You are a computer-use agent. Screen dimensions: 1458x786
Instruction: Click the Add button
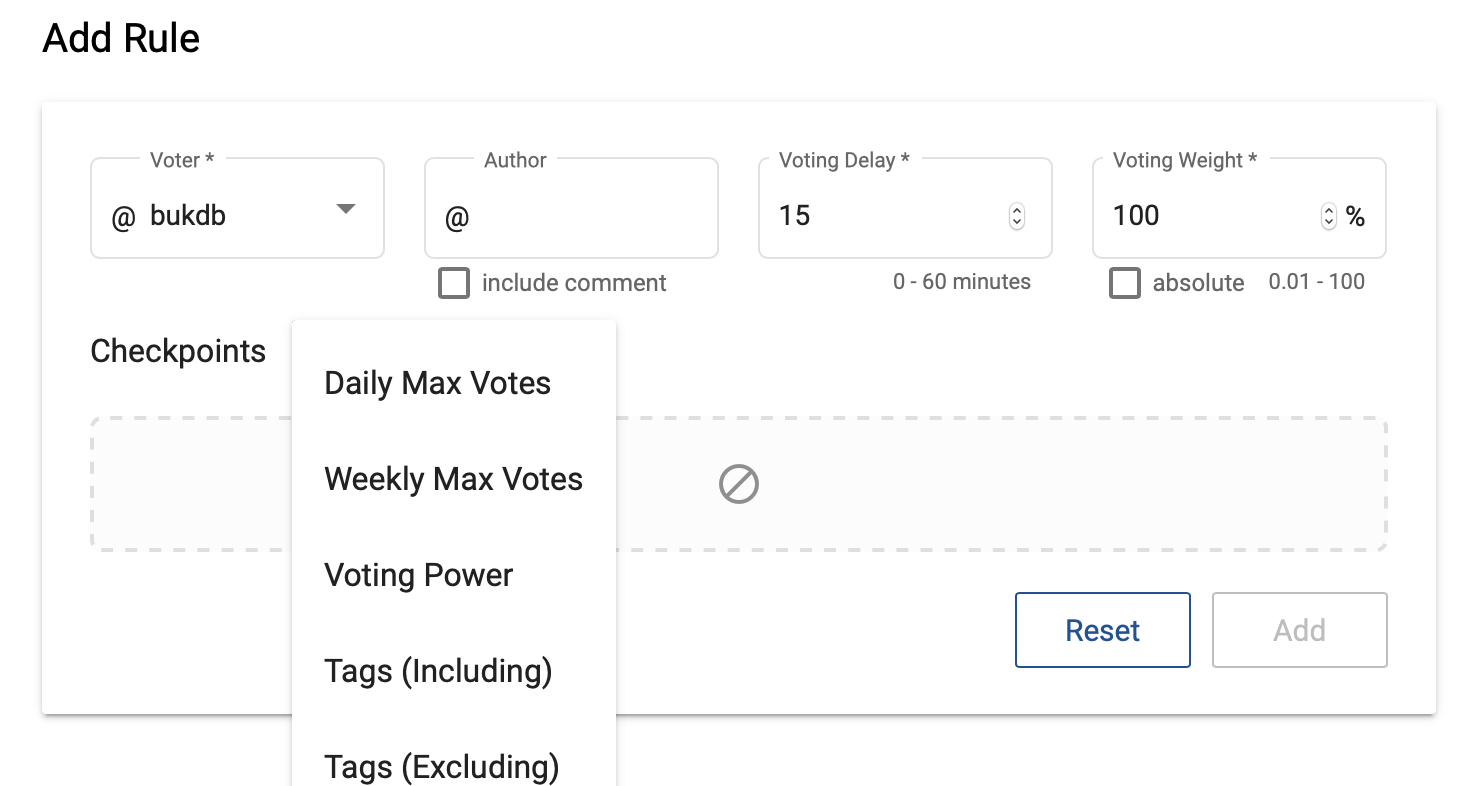[x=1300, y=630]
